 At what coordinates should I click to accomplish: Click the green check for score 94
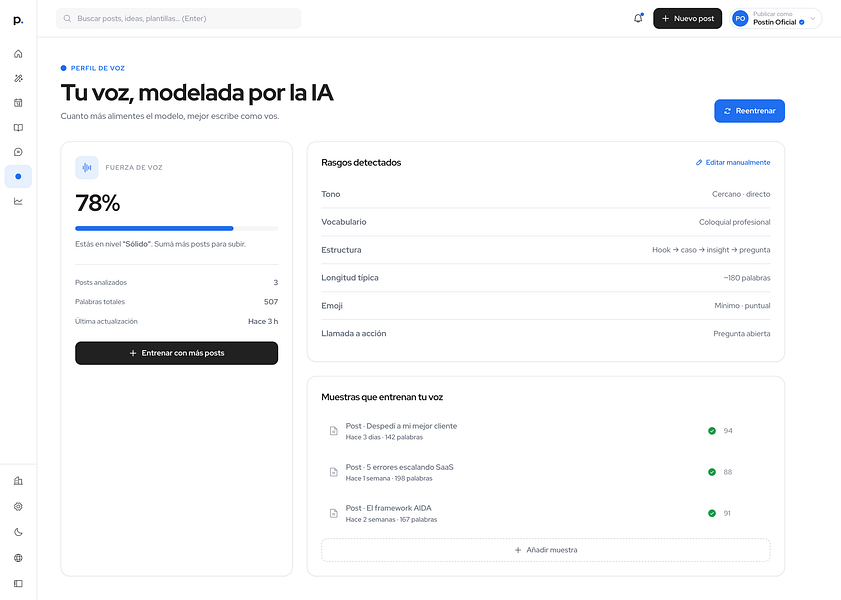point(712,431)
